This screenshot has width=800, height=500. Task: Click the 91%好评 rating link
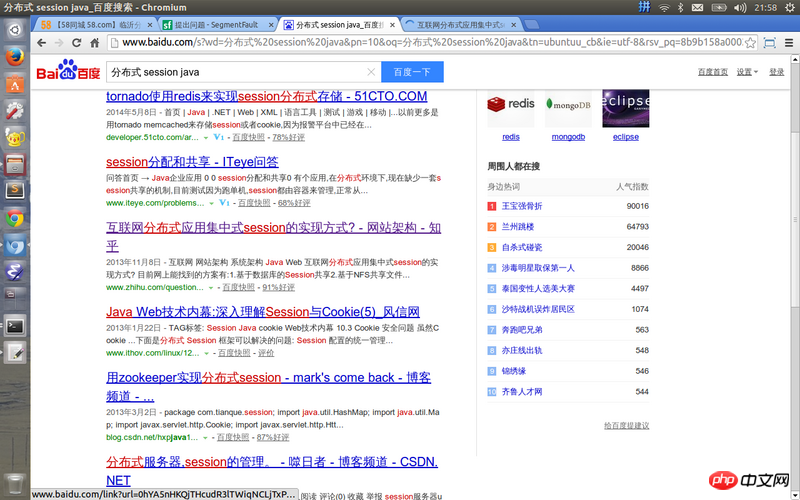[279, 287]
